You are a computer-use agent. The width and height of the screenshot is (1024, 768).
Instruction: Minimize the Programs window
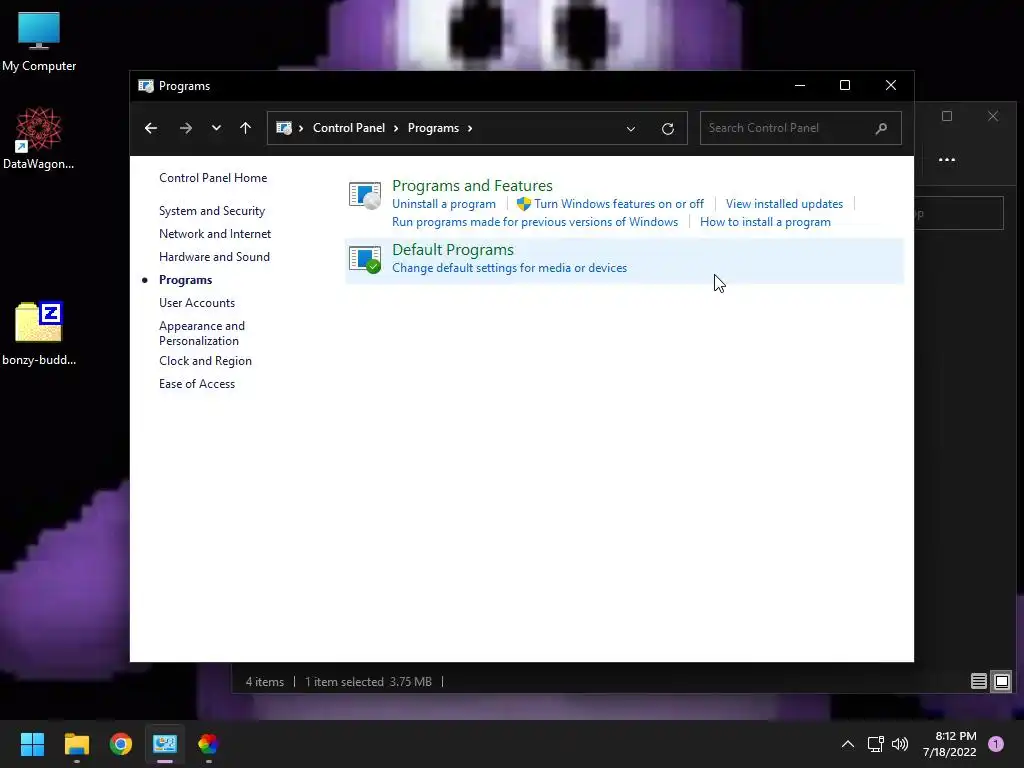799,86
